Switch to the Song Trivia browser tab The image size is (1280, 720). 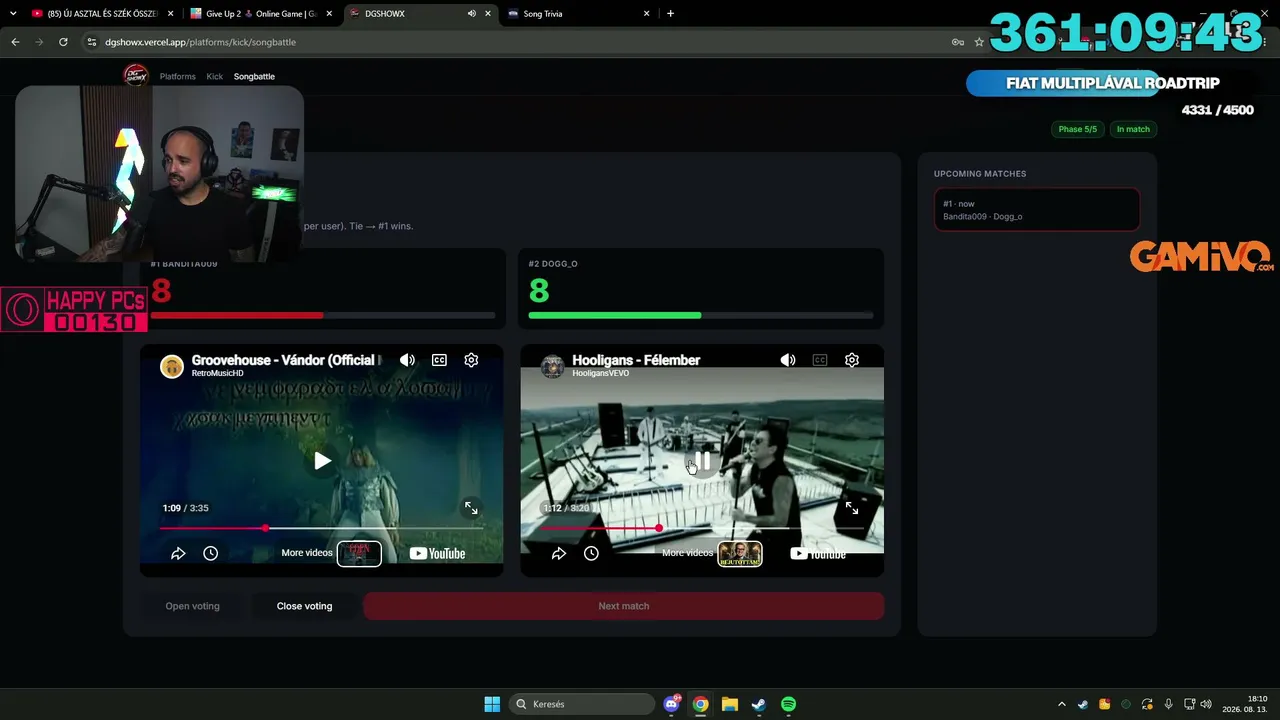[578, 14]
